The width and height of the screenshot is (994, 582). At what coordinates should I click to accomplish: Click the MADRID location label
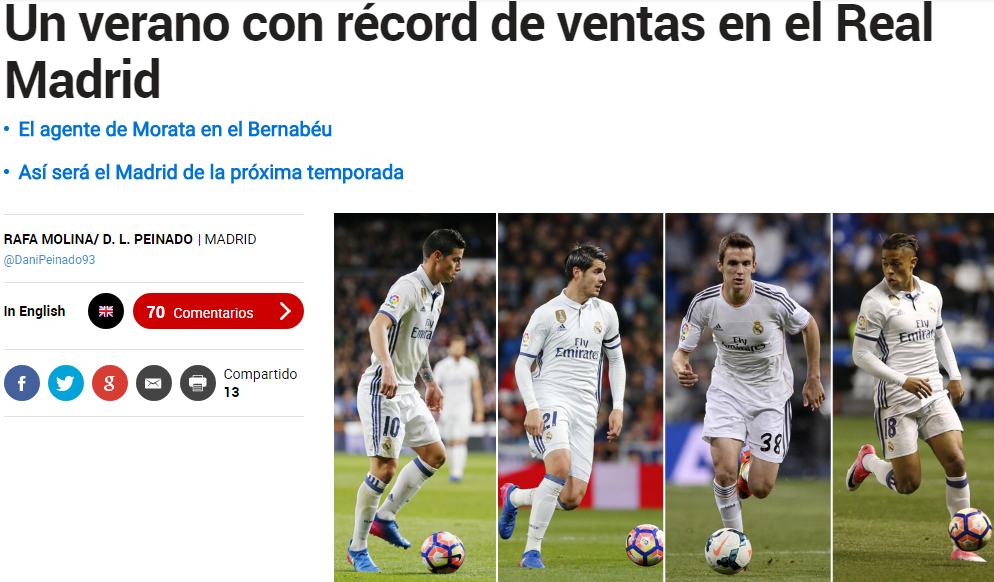point(230,239)
